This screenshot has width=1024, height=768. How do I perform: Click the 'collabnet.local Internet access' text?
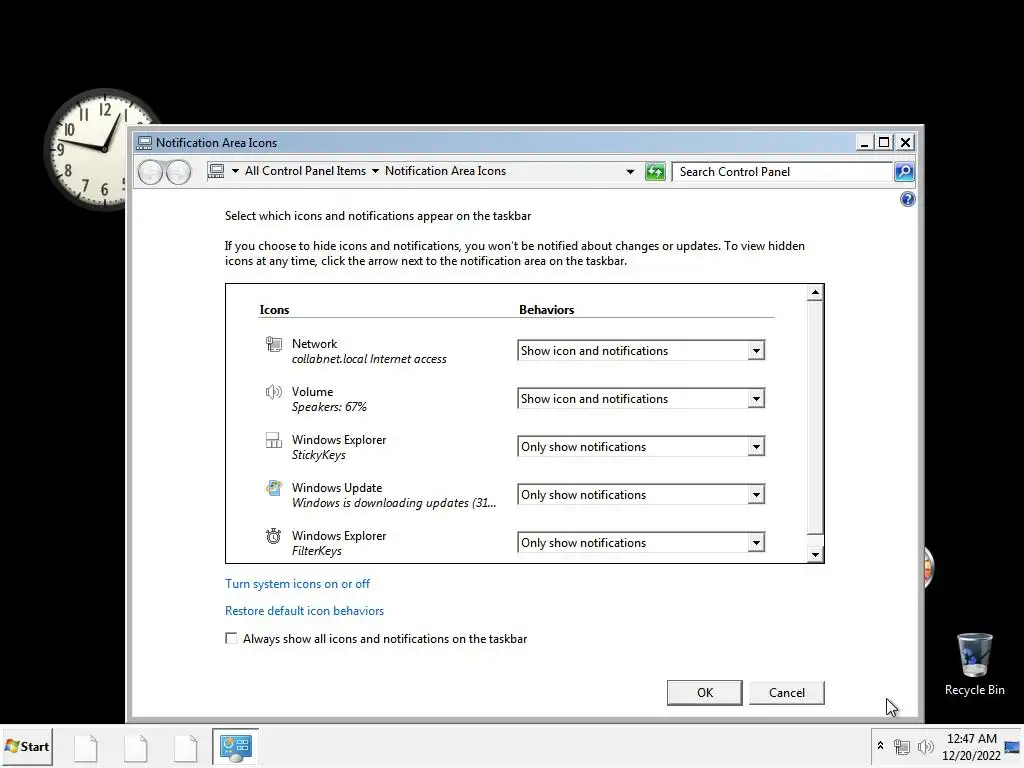click(369, 359)
